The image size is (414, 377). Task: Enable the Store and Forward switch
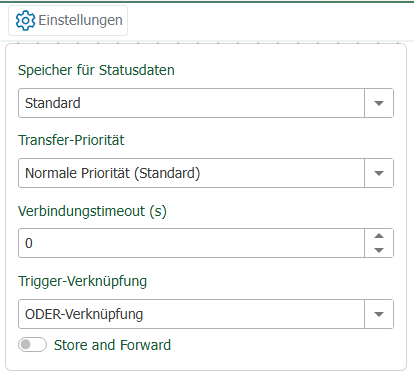tap(32, 345)
